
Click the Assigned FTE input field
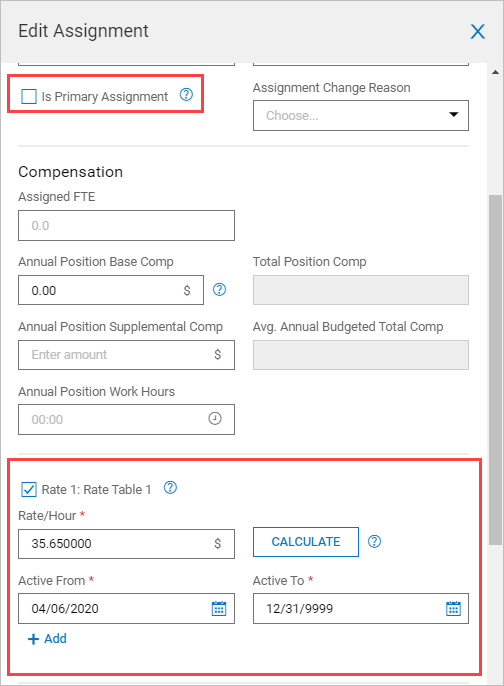point(126,225)
